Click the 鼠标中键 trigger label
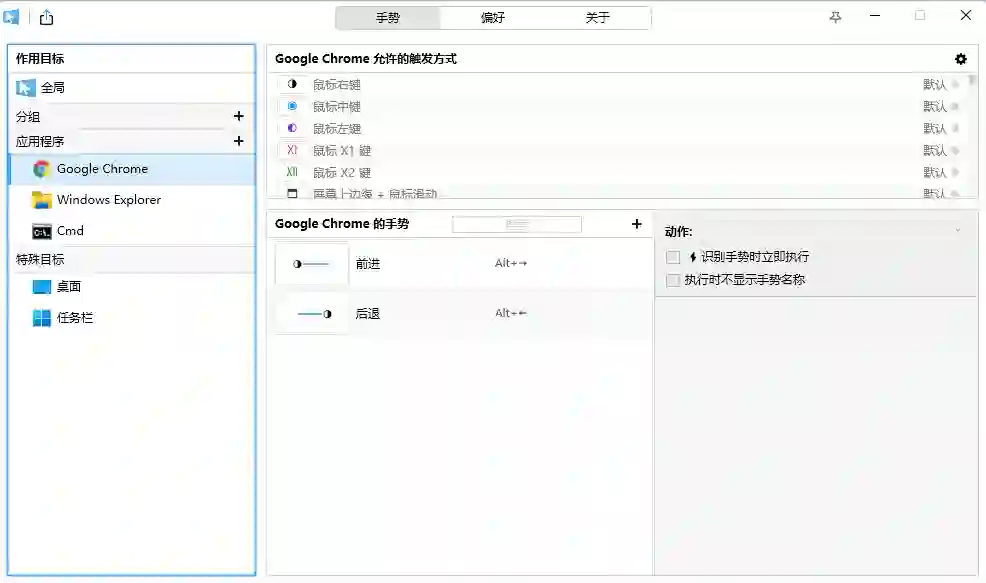 (x=336, y=106)
